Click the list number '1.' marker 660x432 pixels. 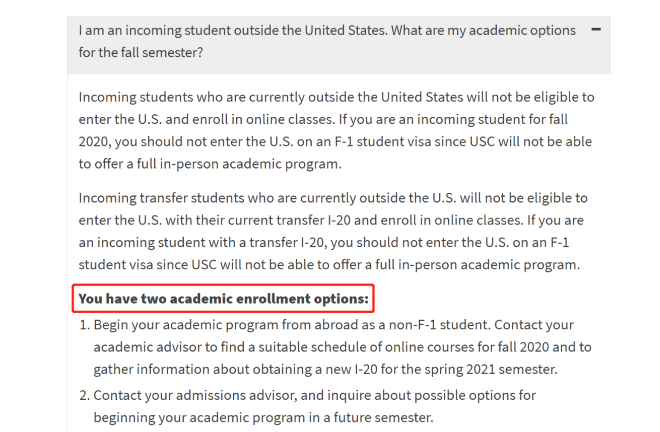click(85, 326)
